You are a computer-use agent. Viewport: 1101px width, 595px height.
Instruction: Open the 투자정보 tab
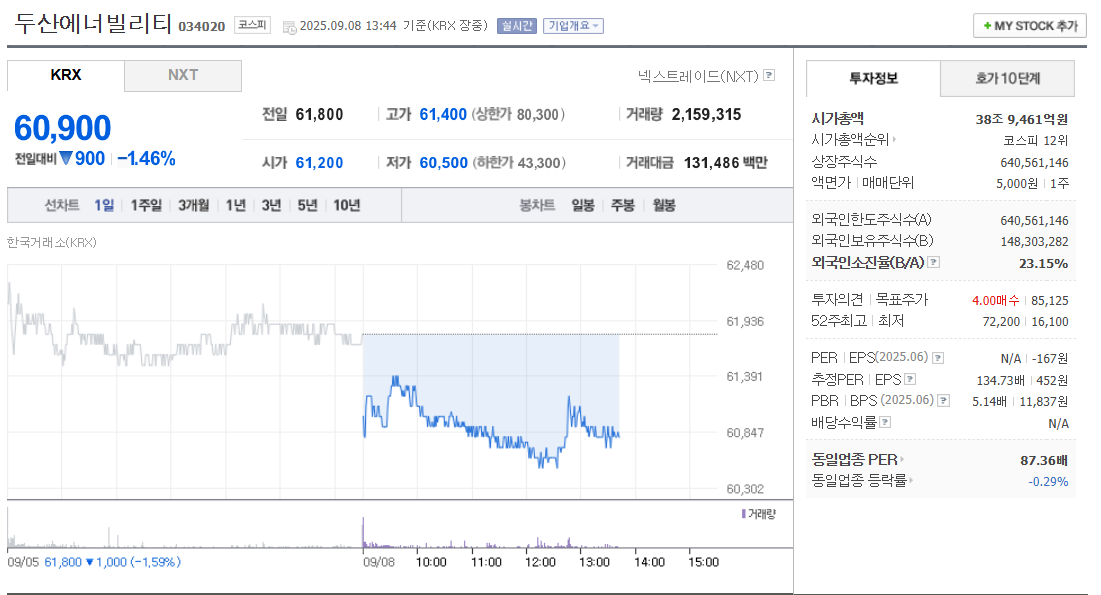pyautogui.click(x=873, y=78)
